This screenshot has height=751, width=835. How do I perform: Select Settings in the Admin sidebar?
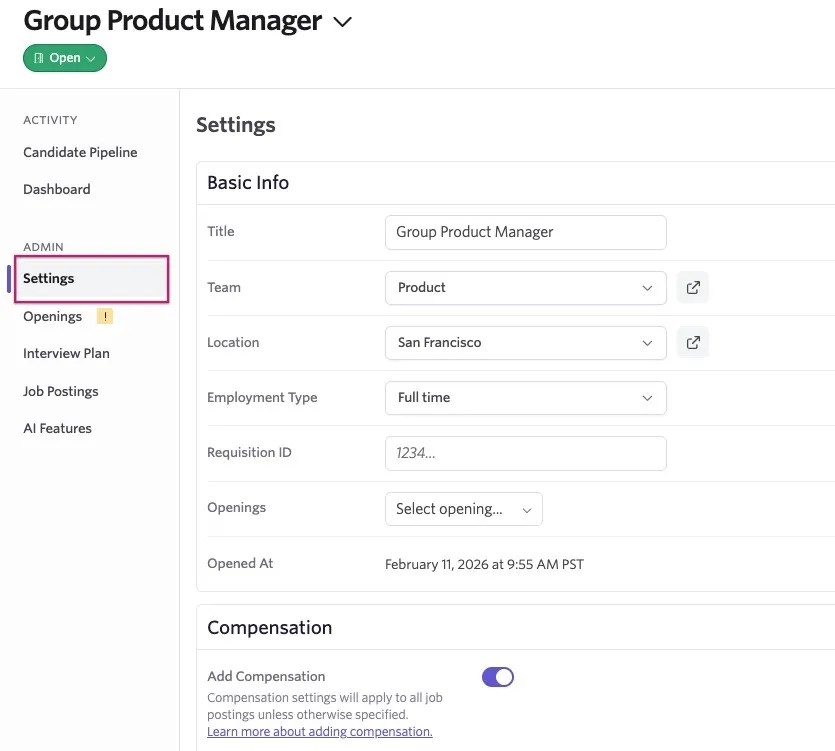click(92, 279)
